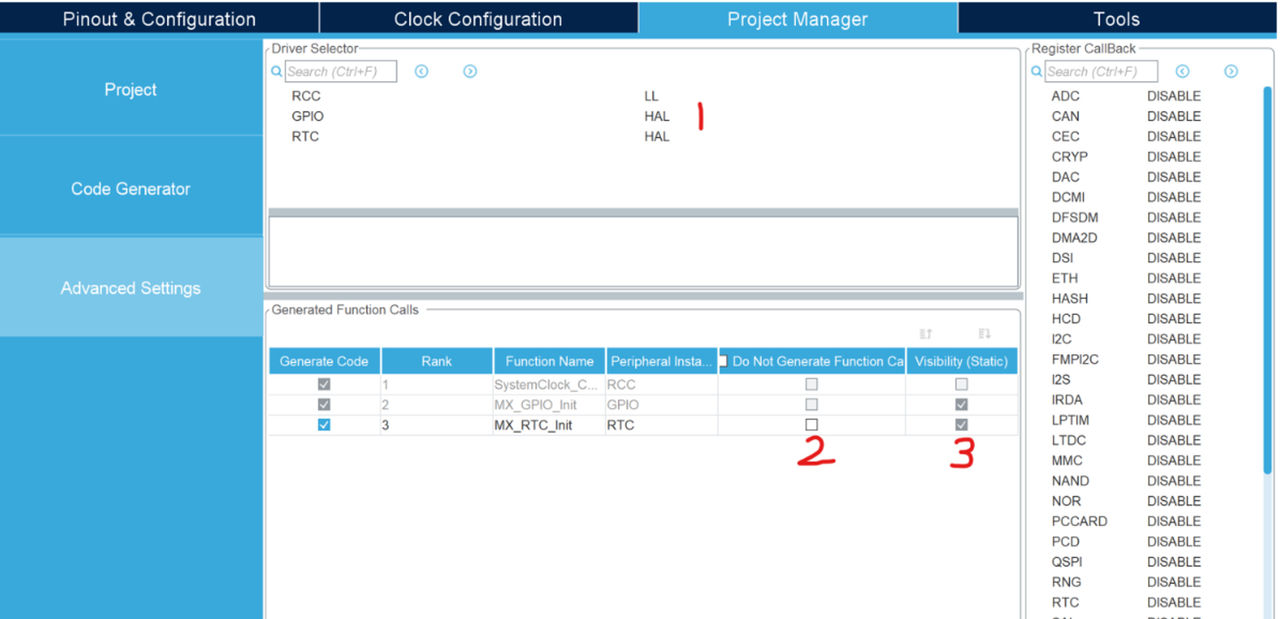This screenshot has width=1280, height=619.
Task: Open the LL driver dropdown for RCC
Action: (651, 96)
